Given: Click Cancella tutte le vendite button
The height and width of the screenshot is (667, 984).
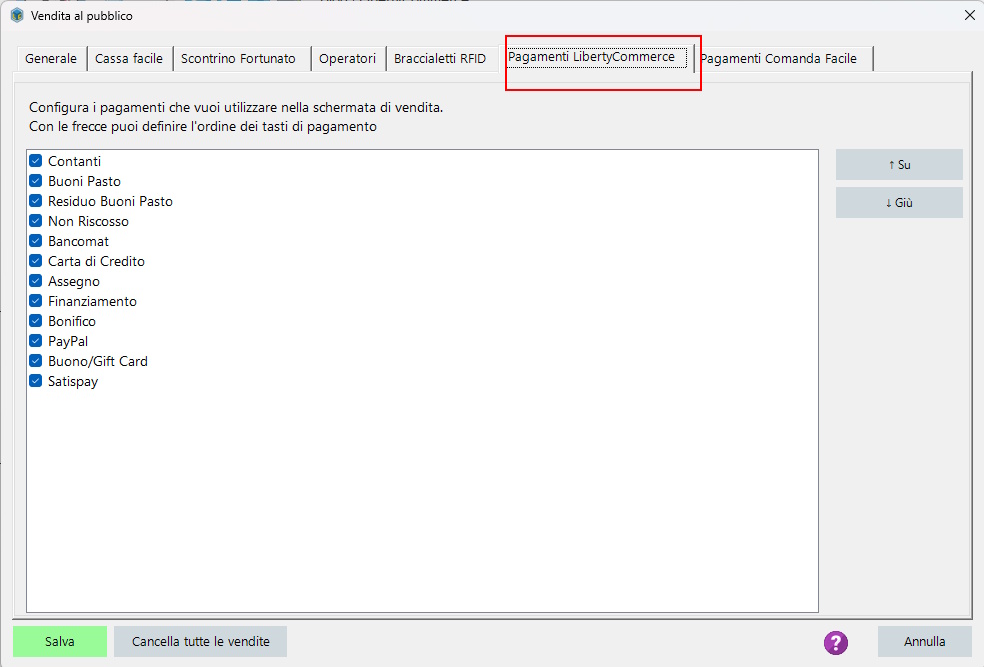Looking at the screenshot, I should [x=201, y=641].
